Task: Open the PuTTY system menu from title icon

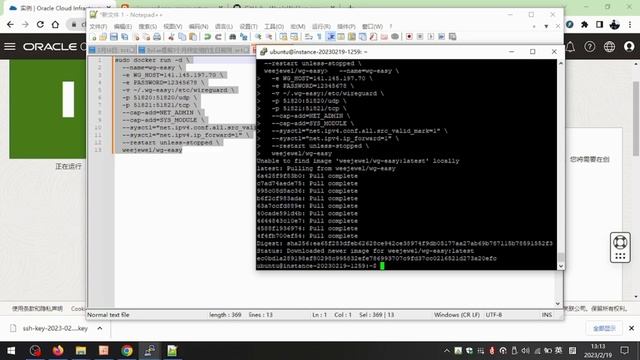Action: coord(263,52)
